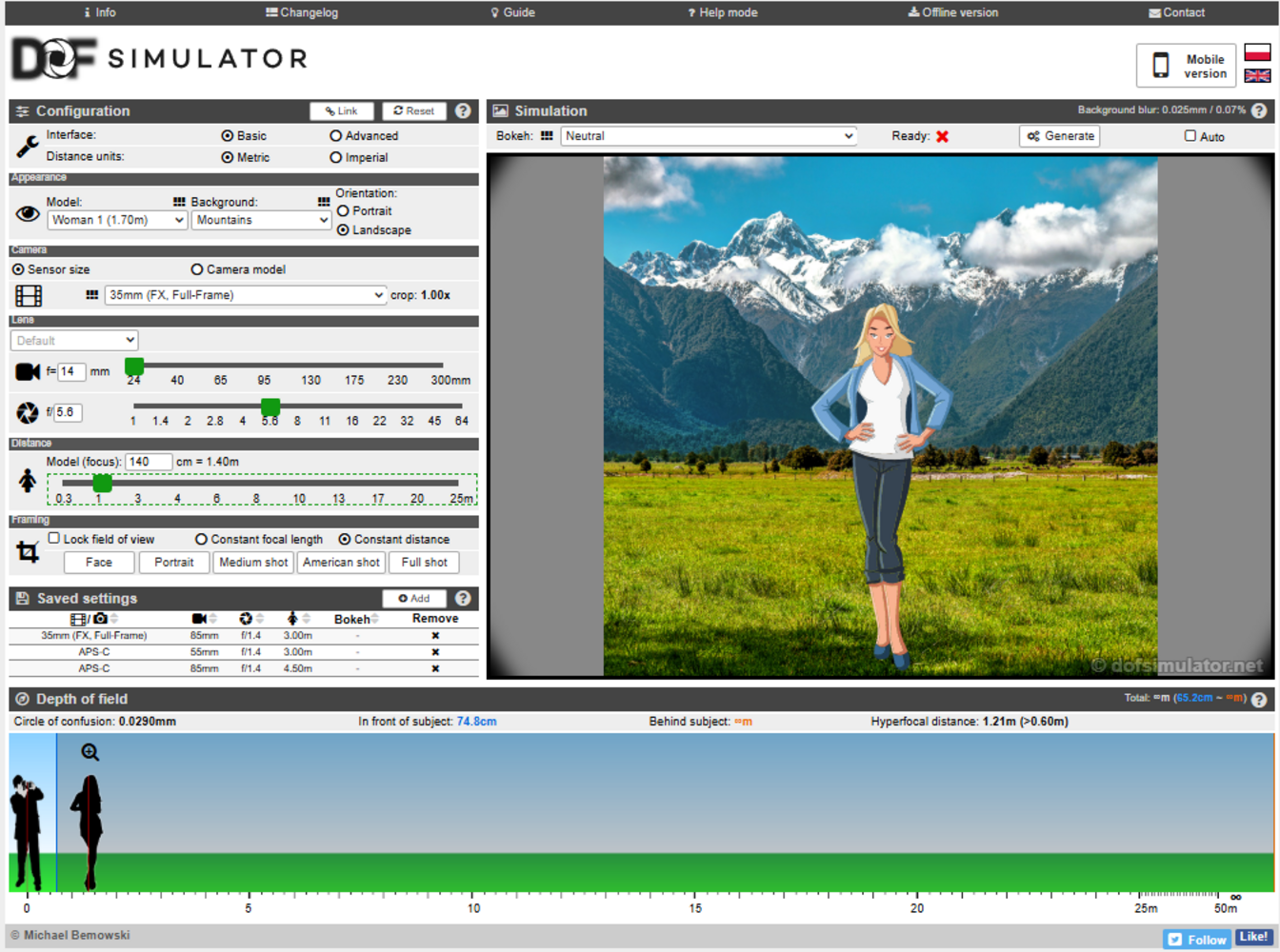This screenshot has width=1280, height=952.
Task: Expand the Bokeh dropdown set to Neutral
Action: pos(709,136)
